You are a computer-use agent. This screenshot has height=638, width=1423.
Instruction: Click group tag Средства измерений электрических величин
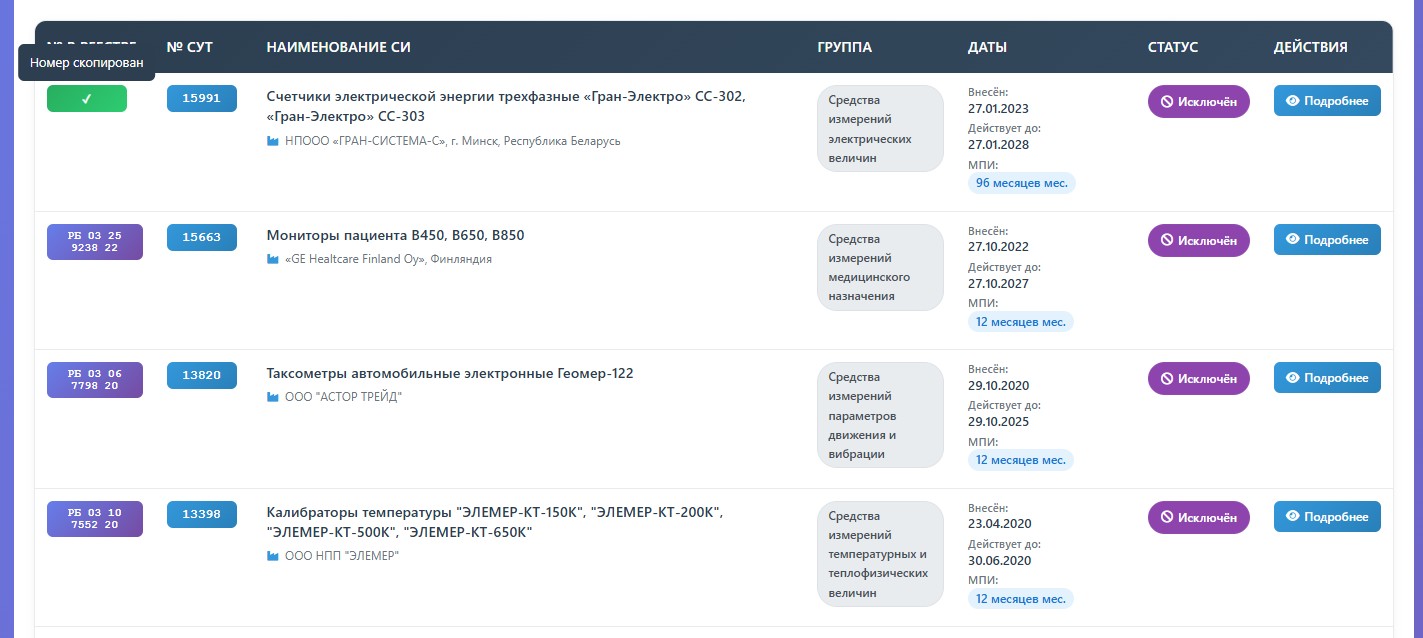880,129
